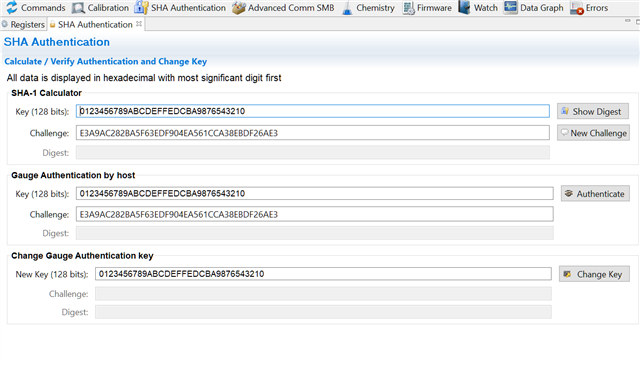Open the Errors toolbar icon
The height and width of the screenshot is (367, 640).
point(577,8)
